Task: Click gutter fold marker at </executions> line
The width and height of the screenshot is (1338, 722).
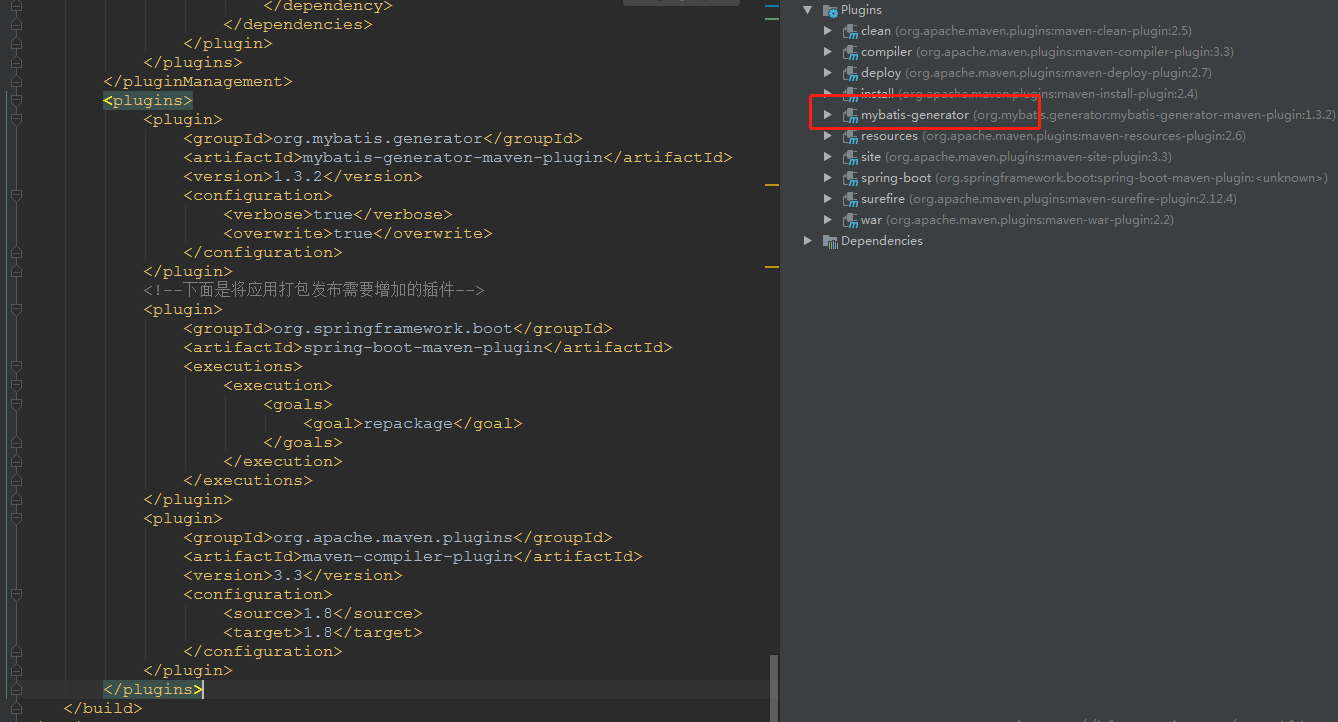Action: click(16, 480)
